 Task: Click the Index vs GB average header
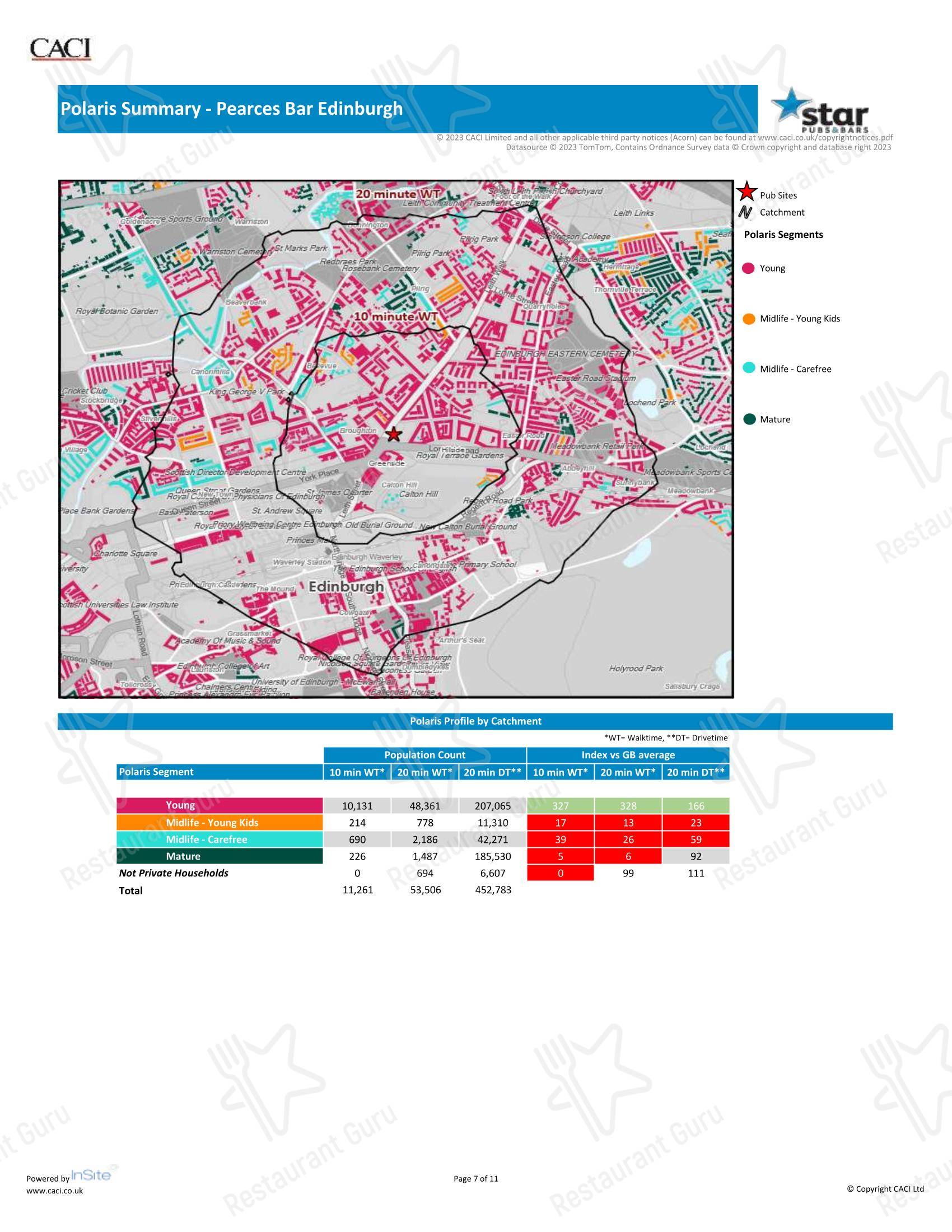pyautogui.click(x=628, y=755)
